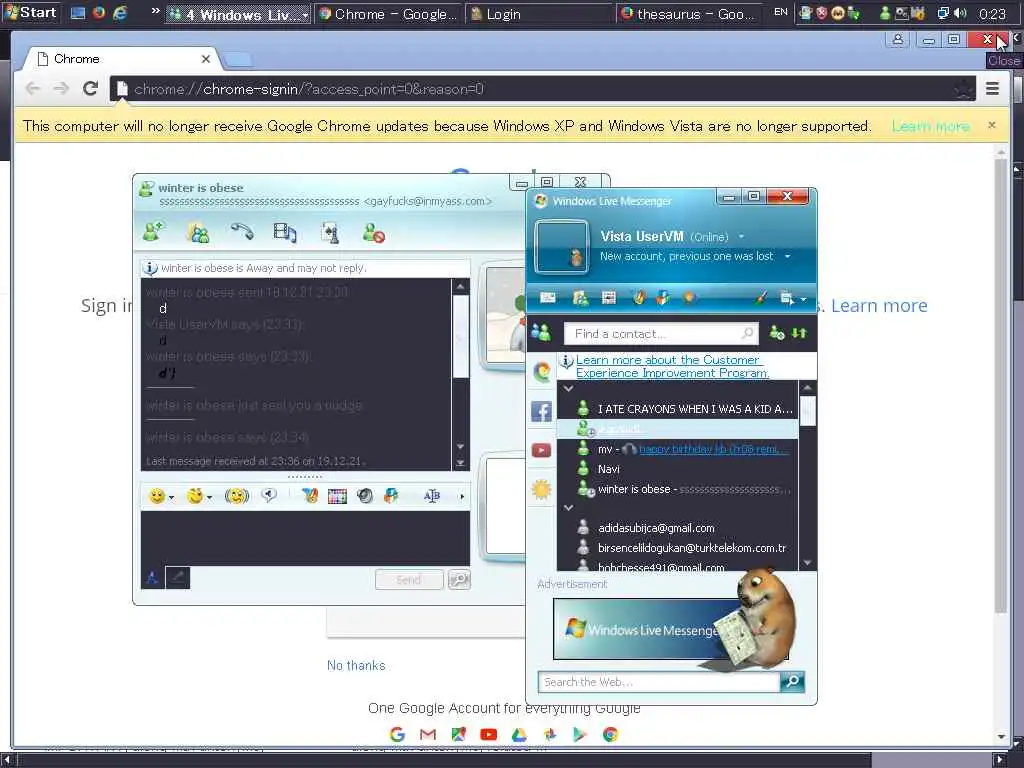Switch to text typing mode
The height and width of the screenshot is (768, 1024).
(x=152, y=577)
